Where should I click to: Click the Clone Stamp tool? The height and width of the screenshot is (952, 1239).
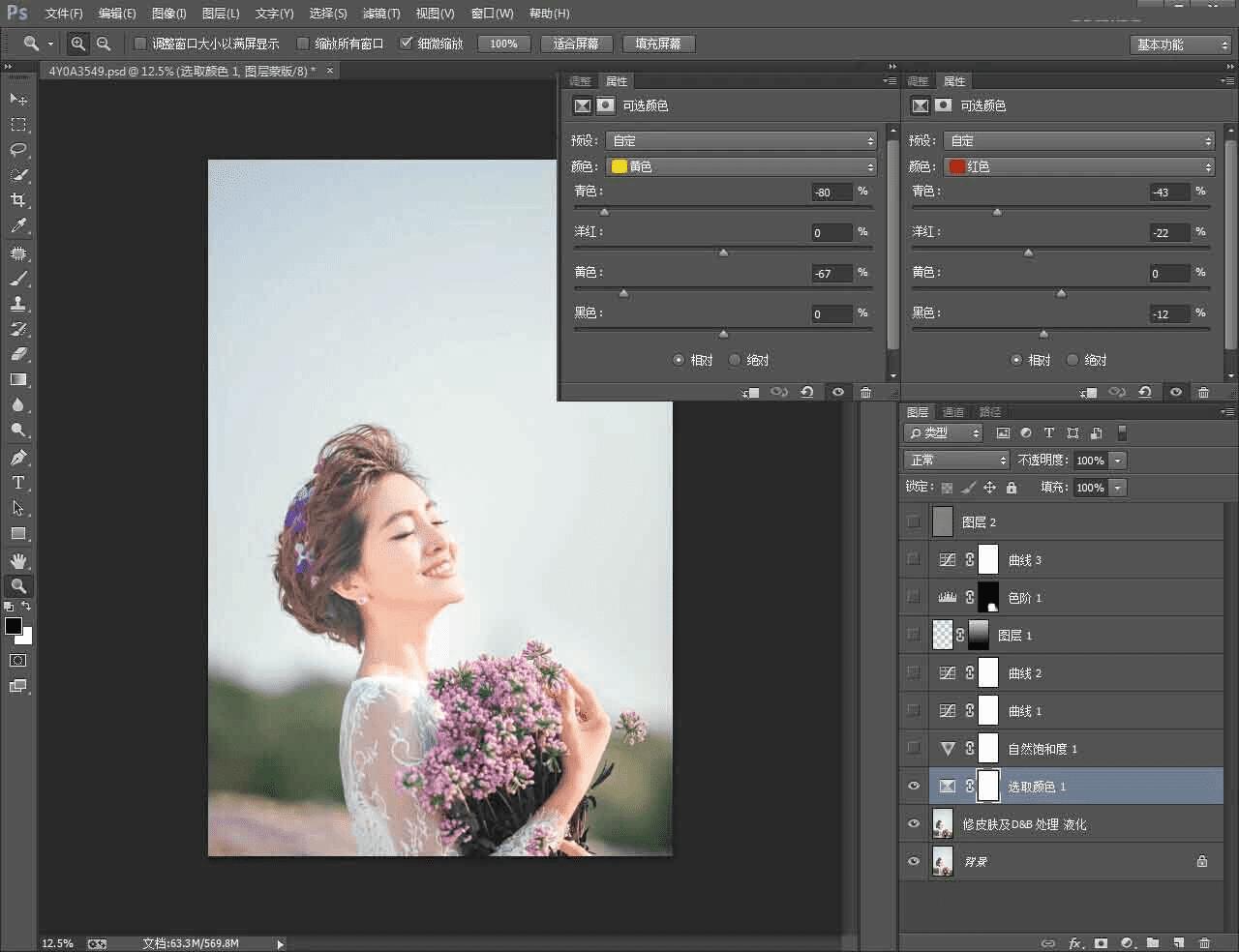[18, 304]
